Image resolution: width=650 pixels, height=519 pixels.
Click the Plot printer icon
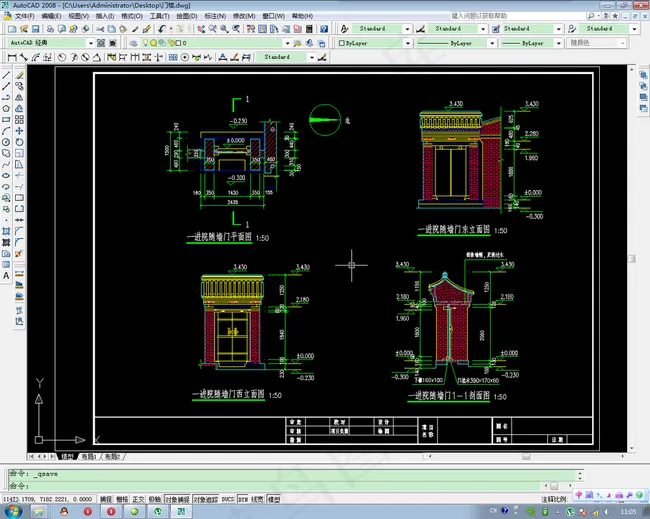pos(50,29)
